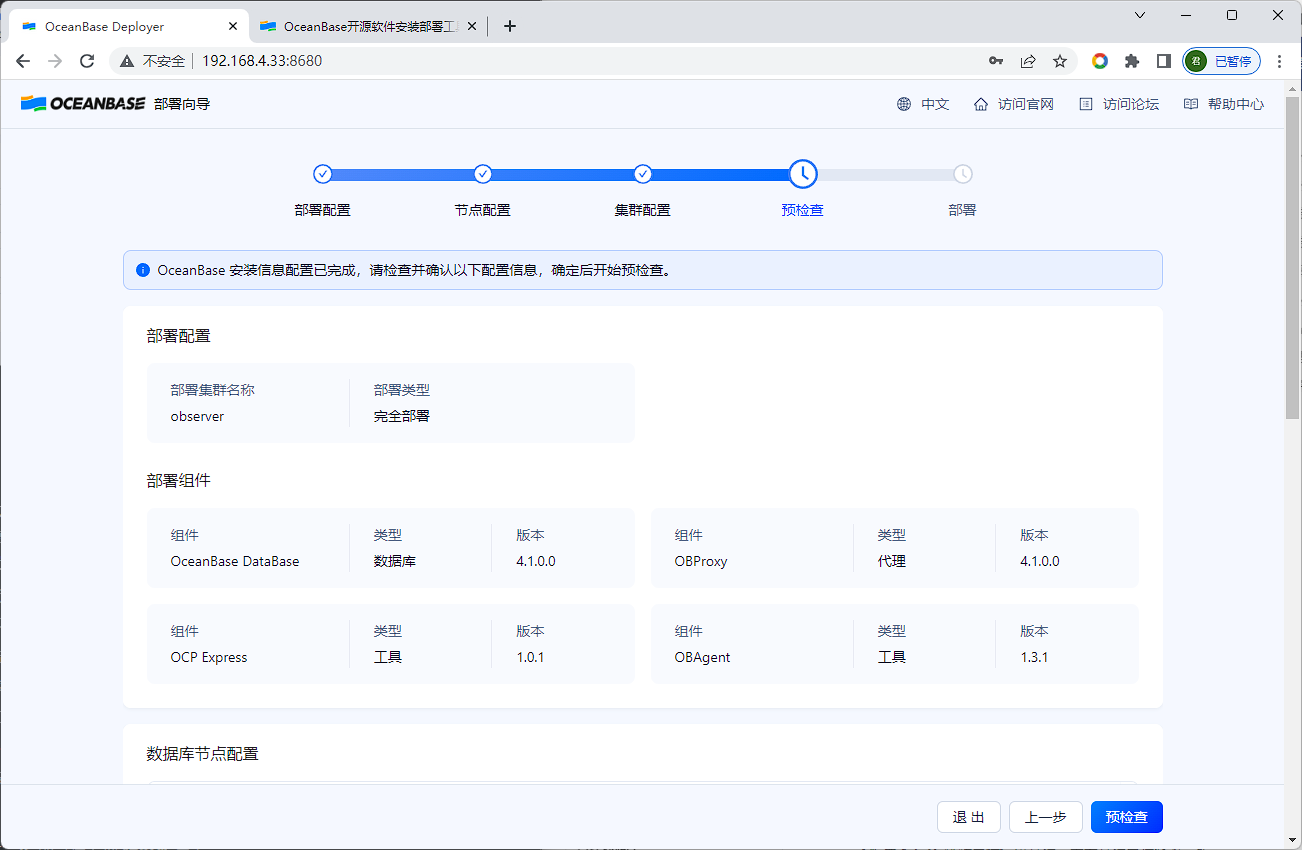Click the 部署配置 step label
Screen dimensions: 1302x850
click(322, 210)
